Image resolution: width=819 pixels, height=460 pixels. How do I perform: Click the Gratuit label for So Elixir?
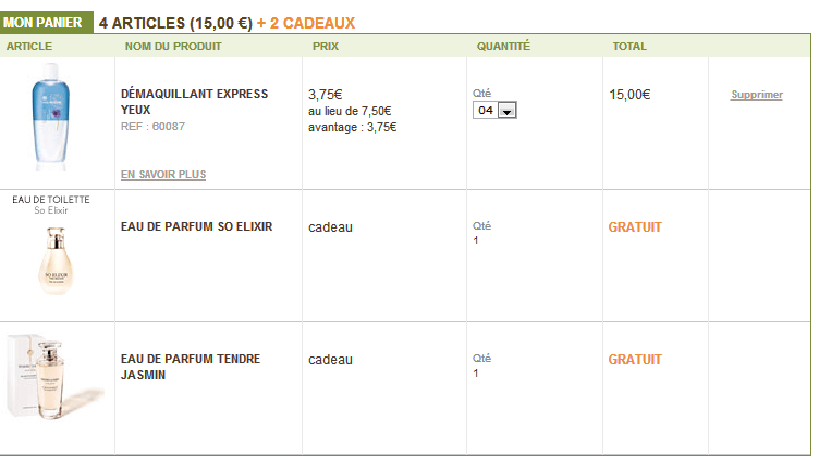click(x=635, y=227)
